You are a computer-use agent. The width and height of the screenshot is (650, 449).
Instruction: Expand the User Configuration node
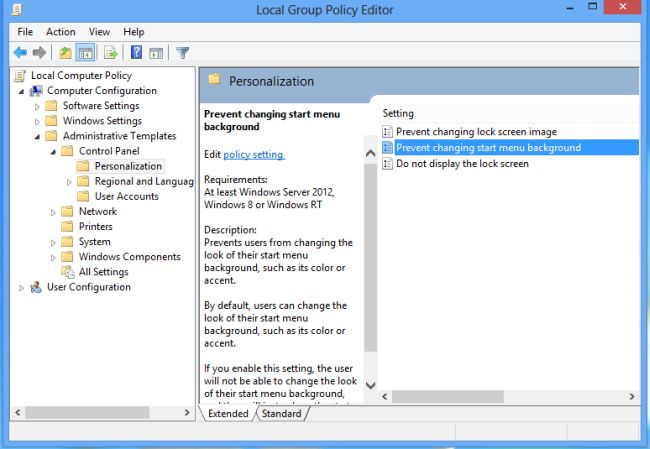click(x=21, y=288)
